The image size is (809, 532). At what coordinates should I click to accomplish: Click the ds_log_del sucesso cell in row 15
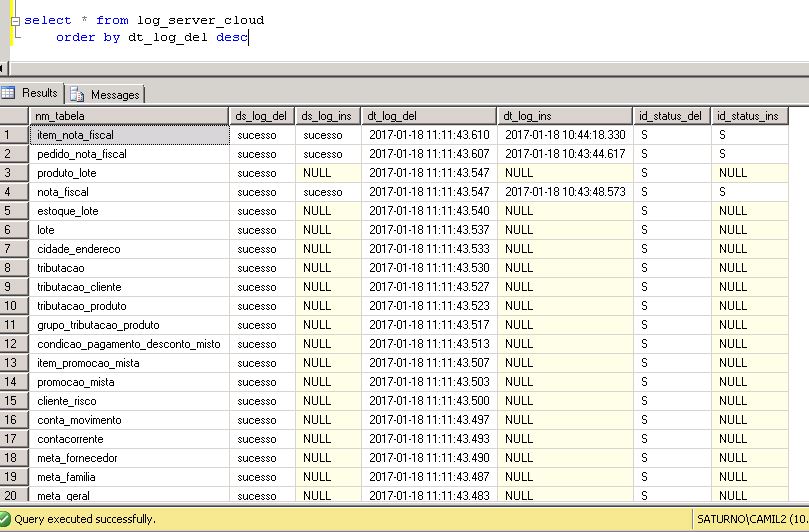coord(262,401)
